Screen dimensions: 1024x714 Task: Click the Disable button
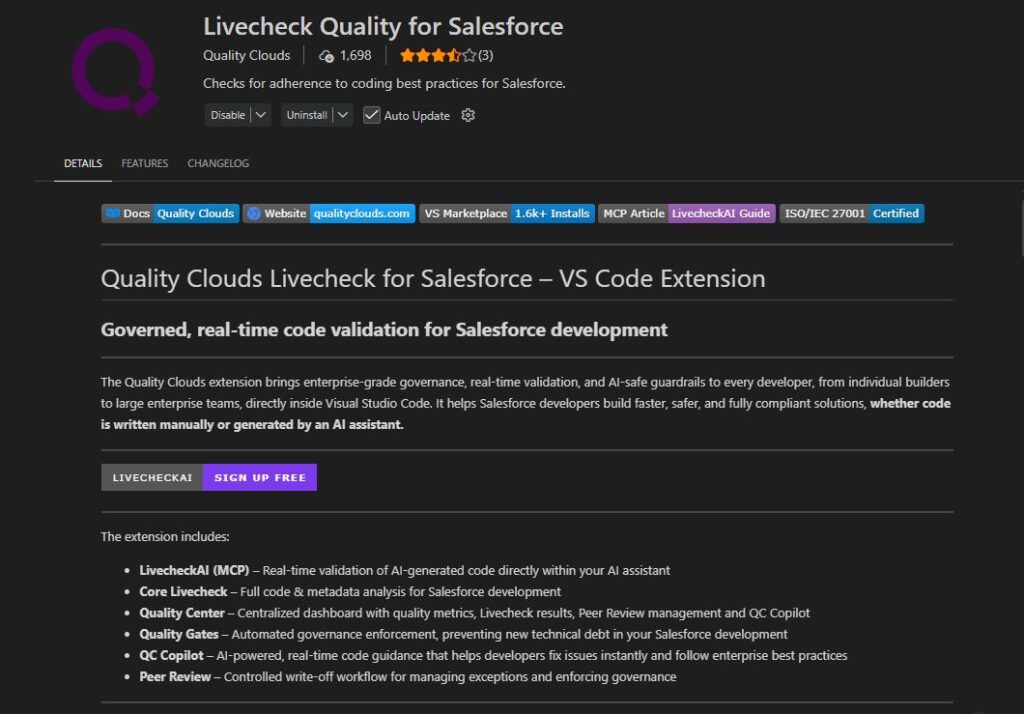tap(227, 115)
